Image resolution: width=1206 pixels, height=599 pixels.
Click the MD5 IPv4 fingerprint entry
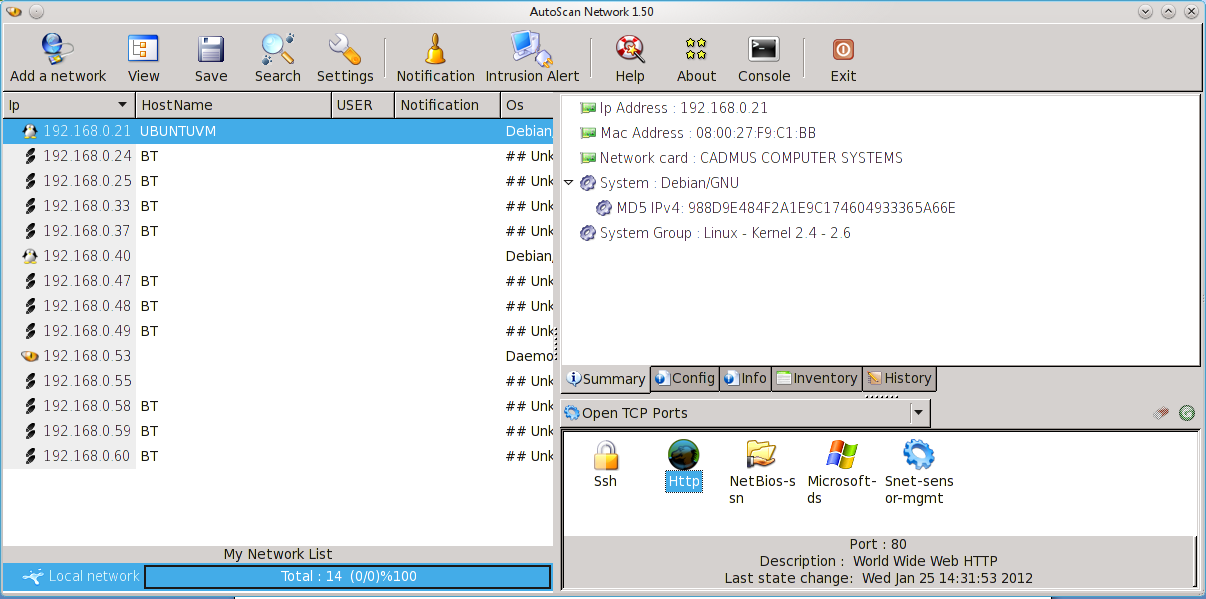click(786, 208)
